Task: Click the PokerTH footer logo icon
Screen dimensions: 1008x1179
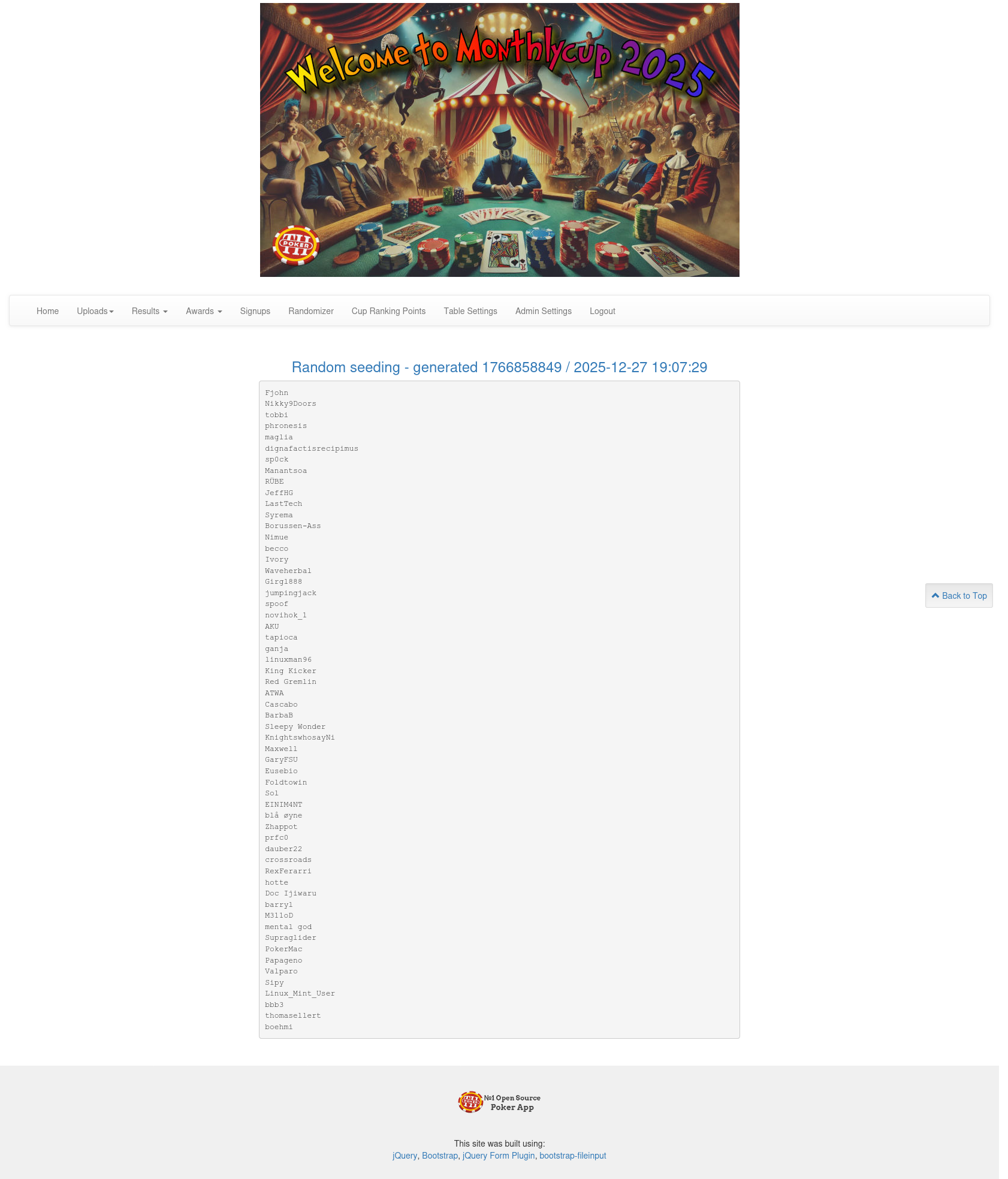Action: [x=470, y=1102]
